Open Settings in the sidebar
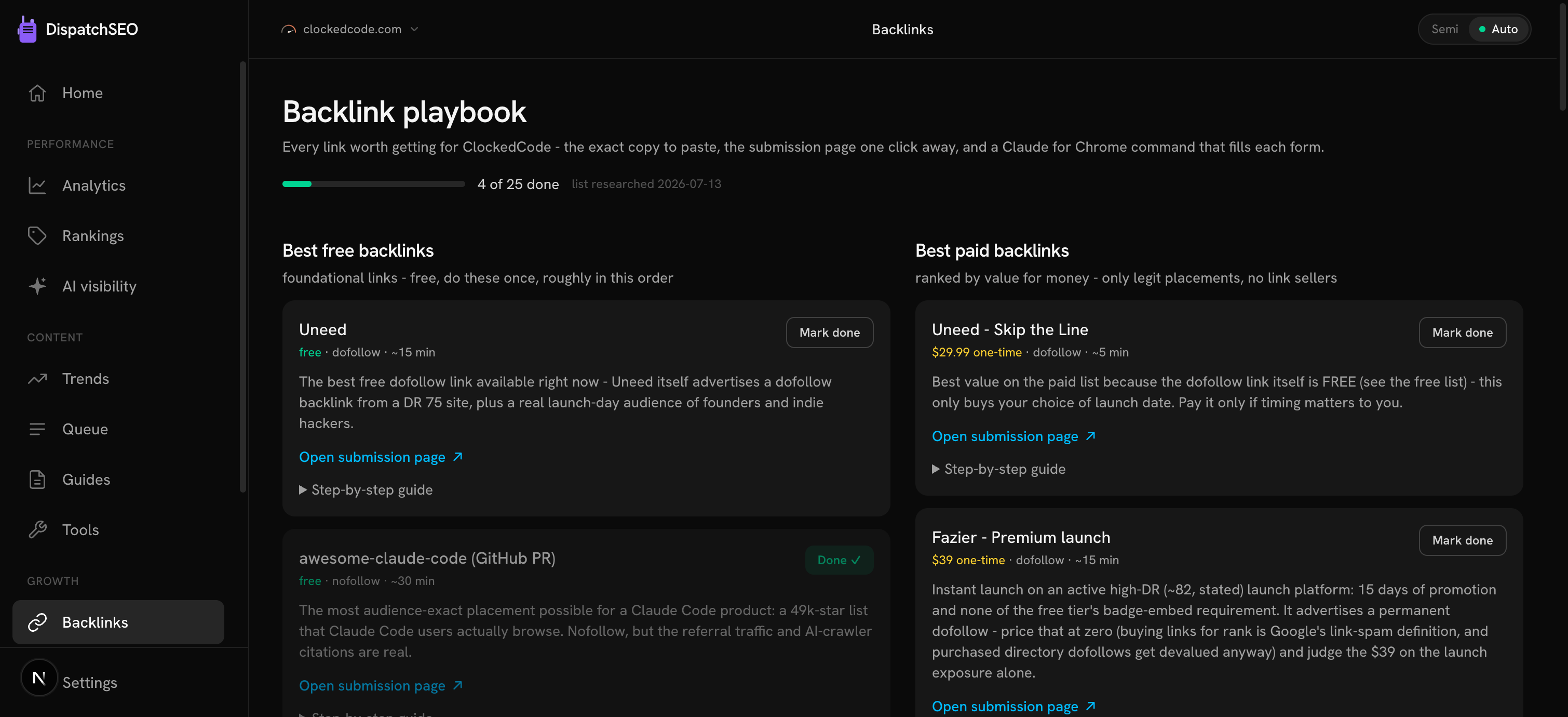This screenshot has height=717, width=1568. 89,683
